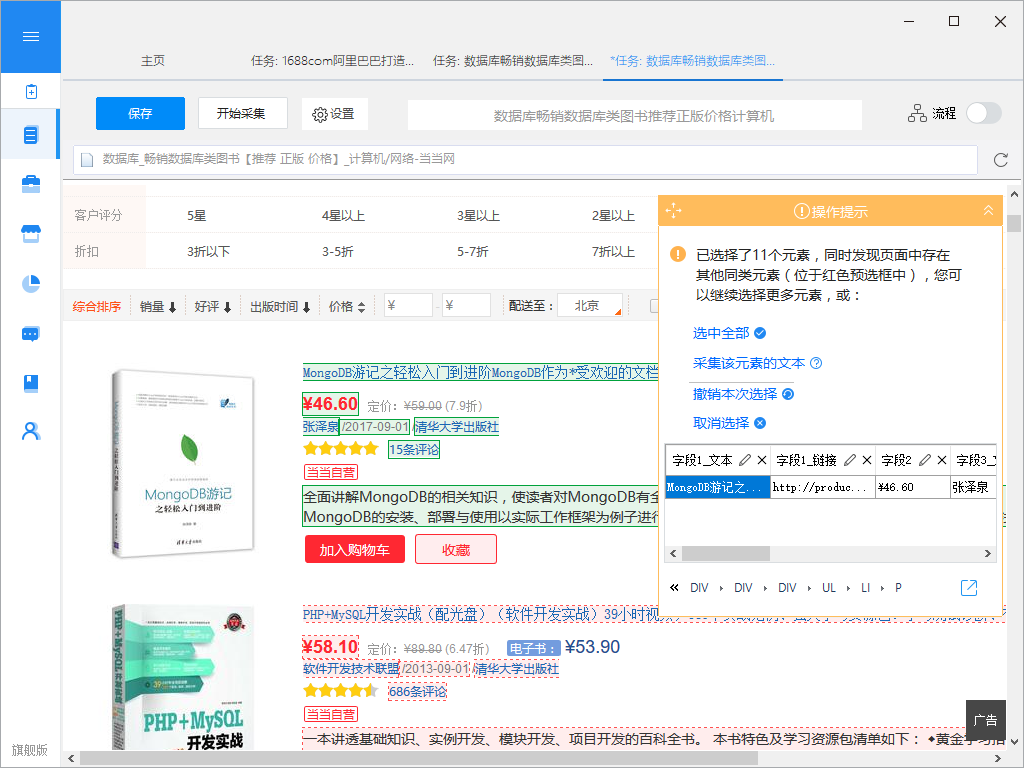Select the active *任务: 数据库畅销 tab

[x=692, y=61]
